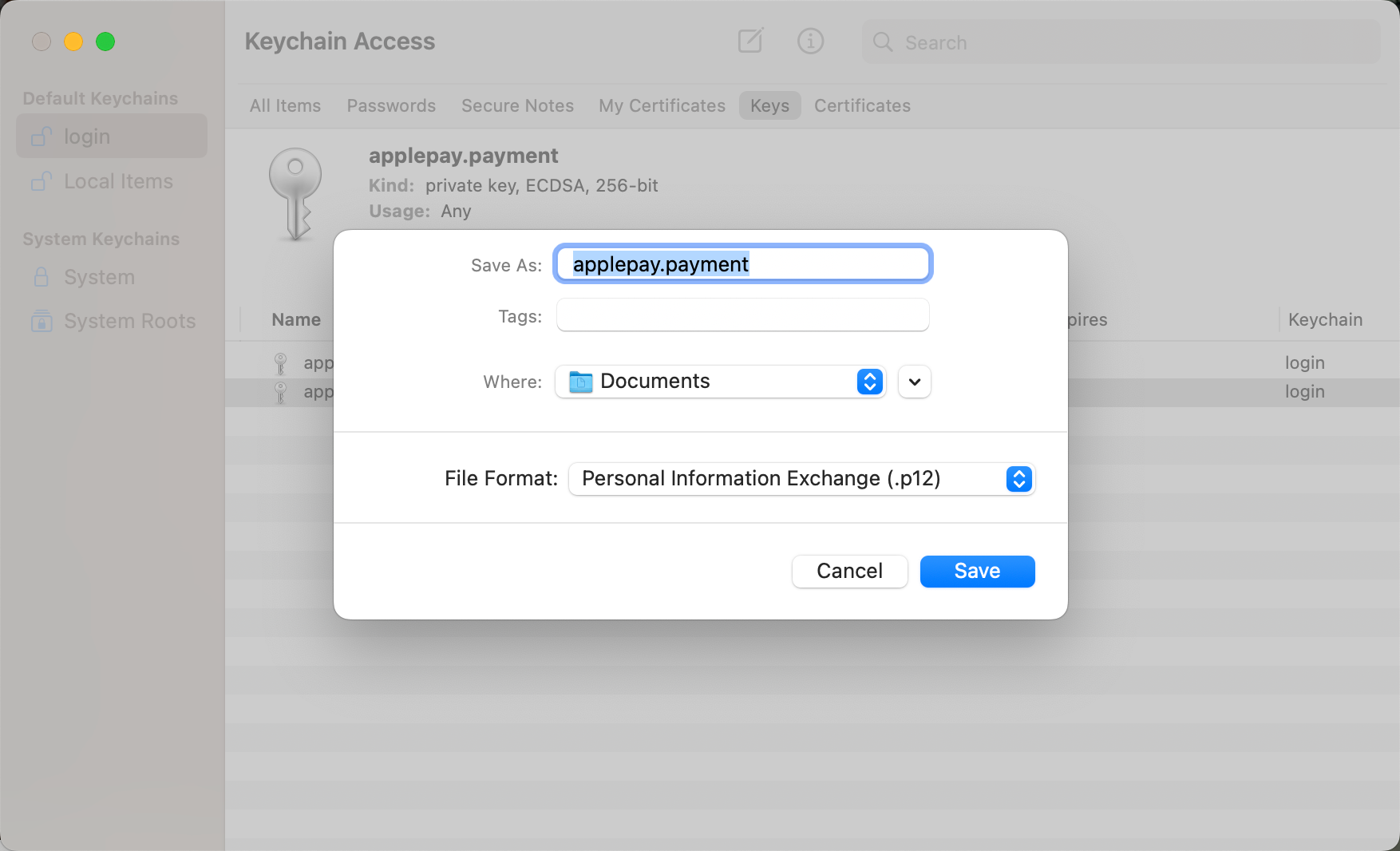Select the Local Items lock icon

tap(42, 181)
